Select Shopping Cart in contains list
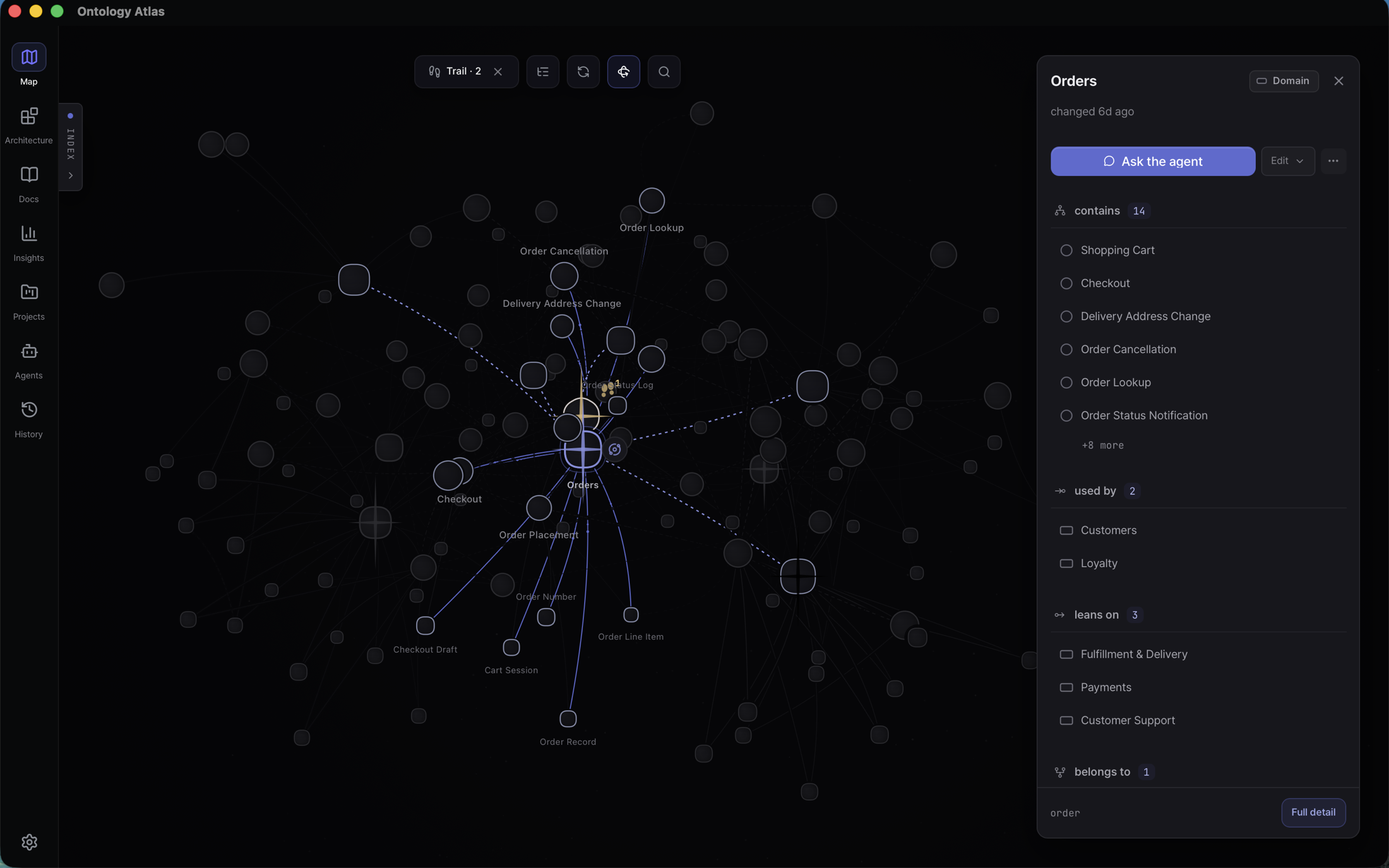The width and height of the screenshot is (1389, 868). tap(1198, 250)
